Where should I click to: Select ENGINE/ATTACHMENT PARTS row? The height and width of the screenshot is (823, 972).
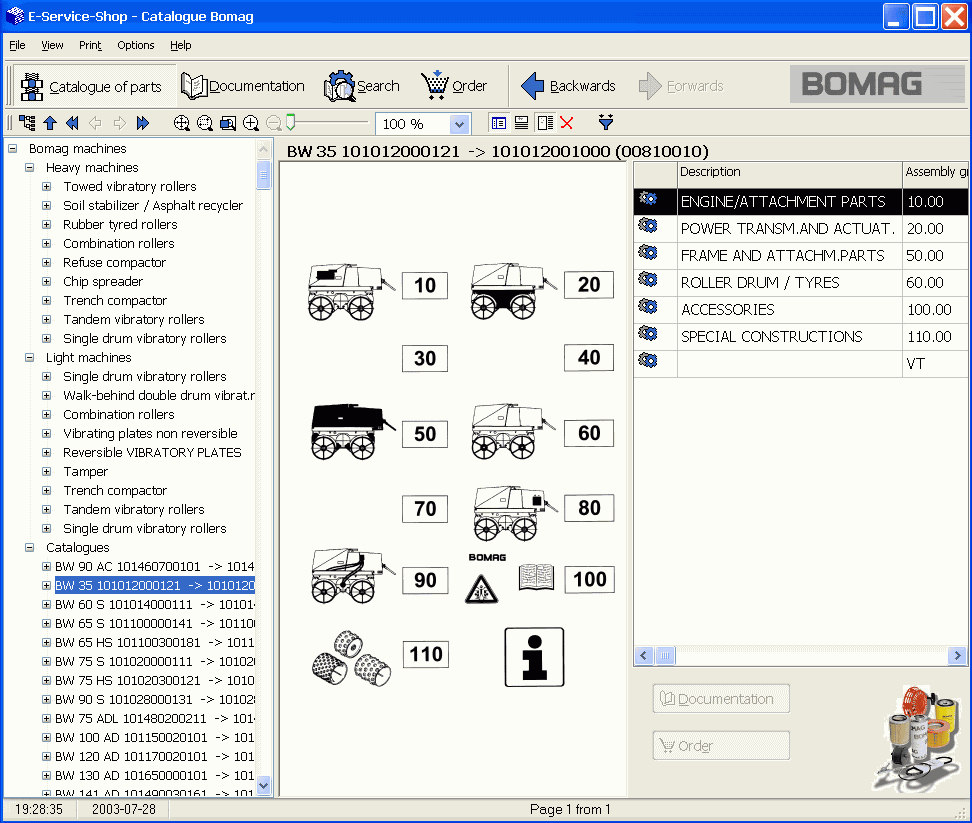[801, 201]
